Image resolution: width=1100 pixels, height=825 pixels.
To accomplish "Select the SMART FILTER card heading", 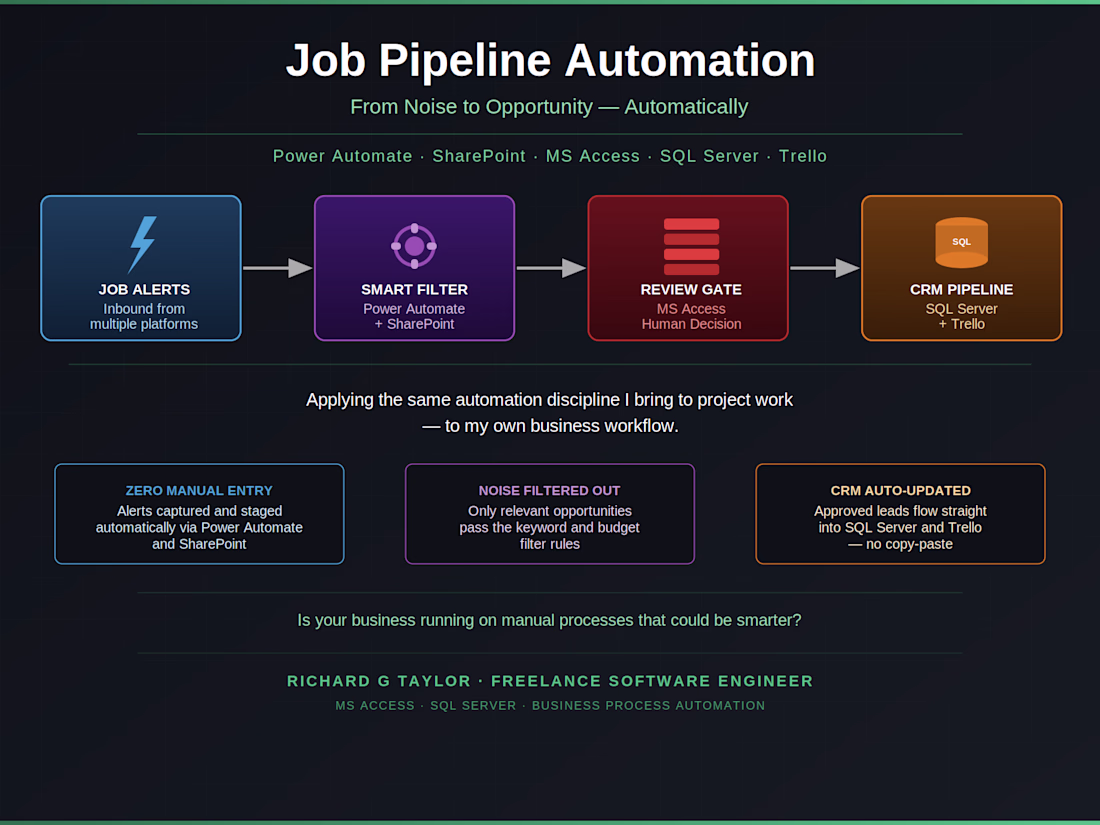I will point(414,290).
